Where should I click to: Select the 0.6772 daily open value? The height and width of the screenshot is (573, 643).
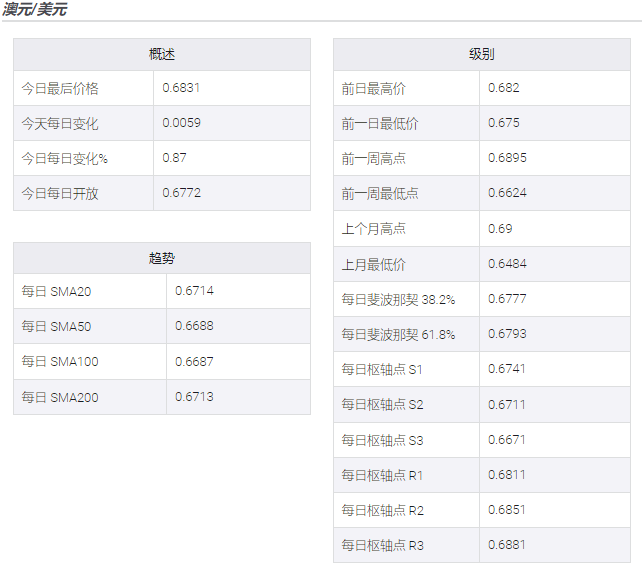(181, 193)
